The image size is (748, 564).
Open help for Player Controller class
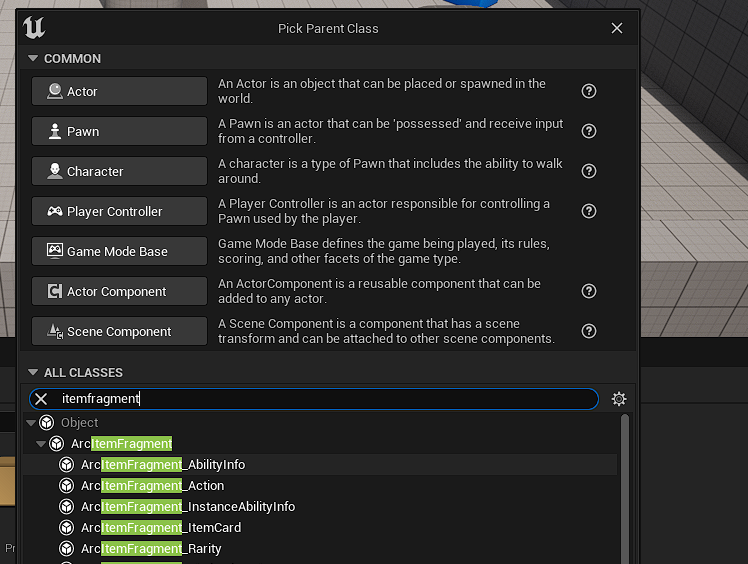589,211
